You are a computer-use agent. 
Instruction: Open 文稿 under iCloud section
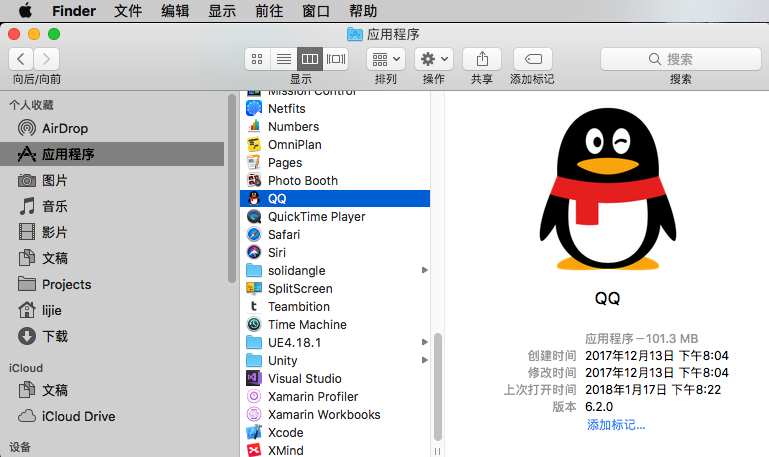coord(112,390)
